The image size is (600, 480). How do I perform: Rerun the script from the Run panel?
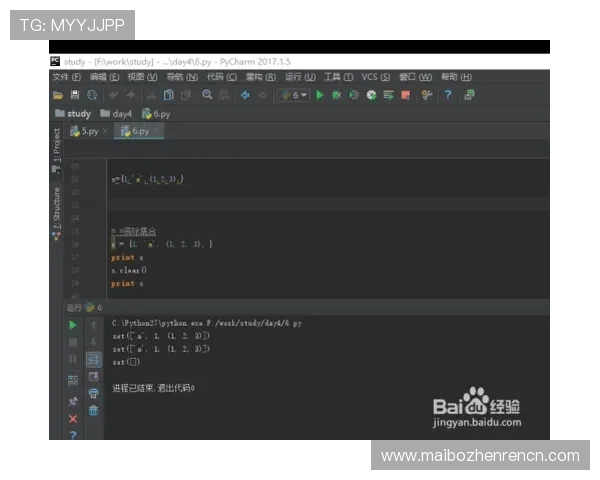click(72, 325)
